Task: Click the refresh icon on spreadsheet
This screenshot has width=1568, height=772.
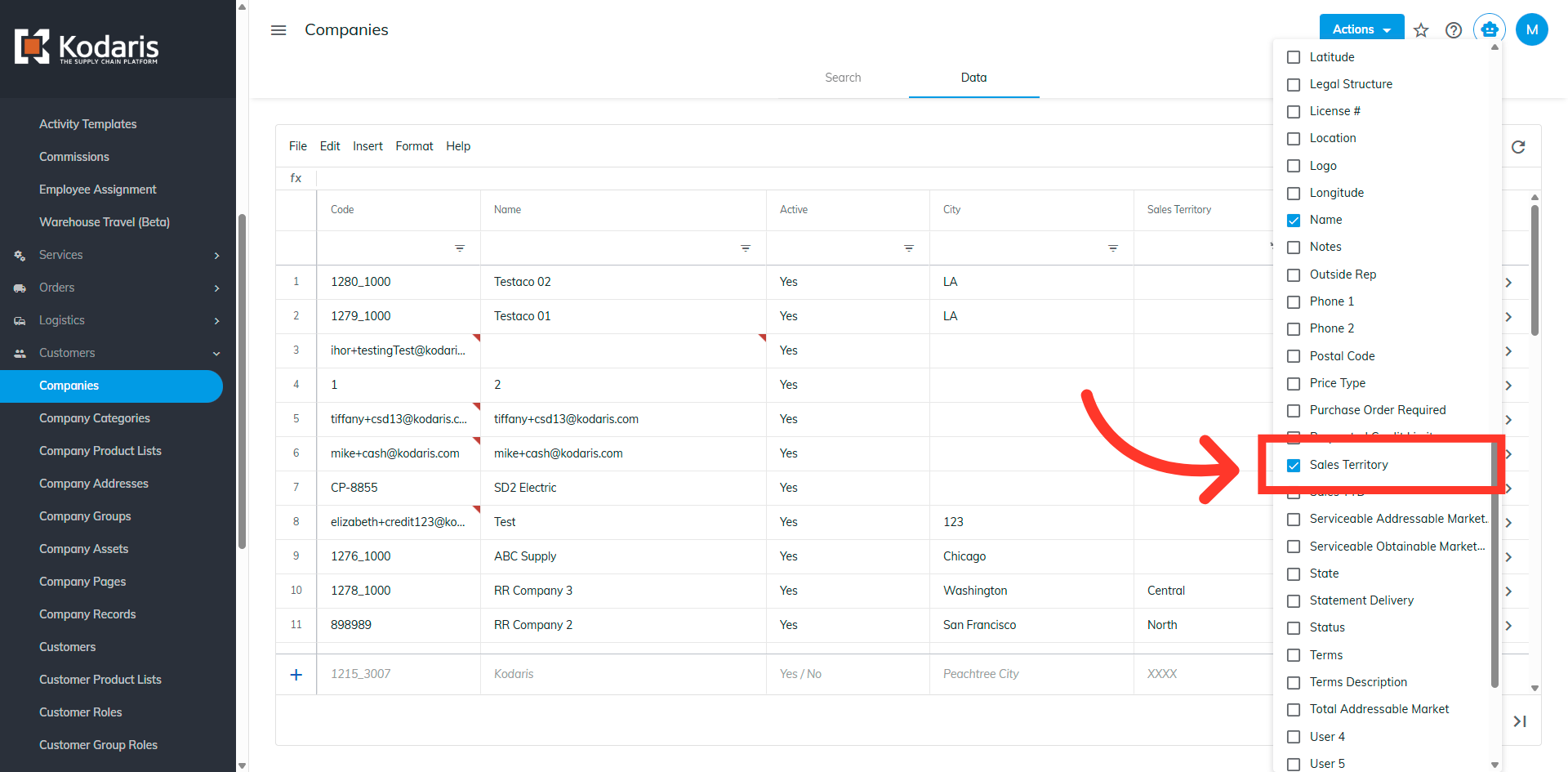Action: [1518, 147]
